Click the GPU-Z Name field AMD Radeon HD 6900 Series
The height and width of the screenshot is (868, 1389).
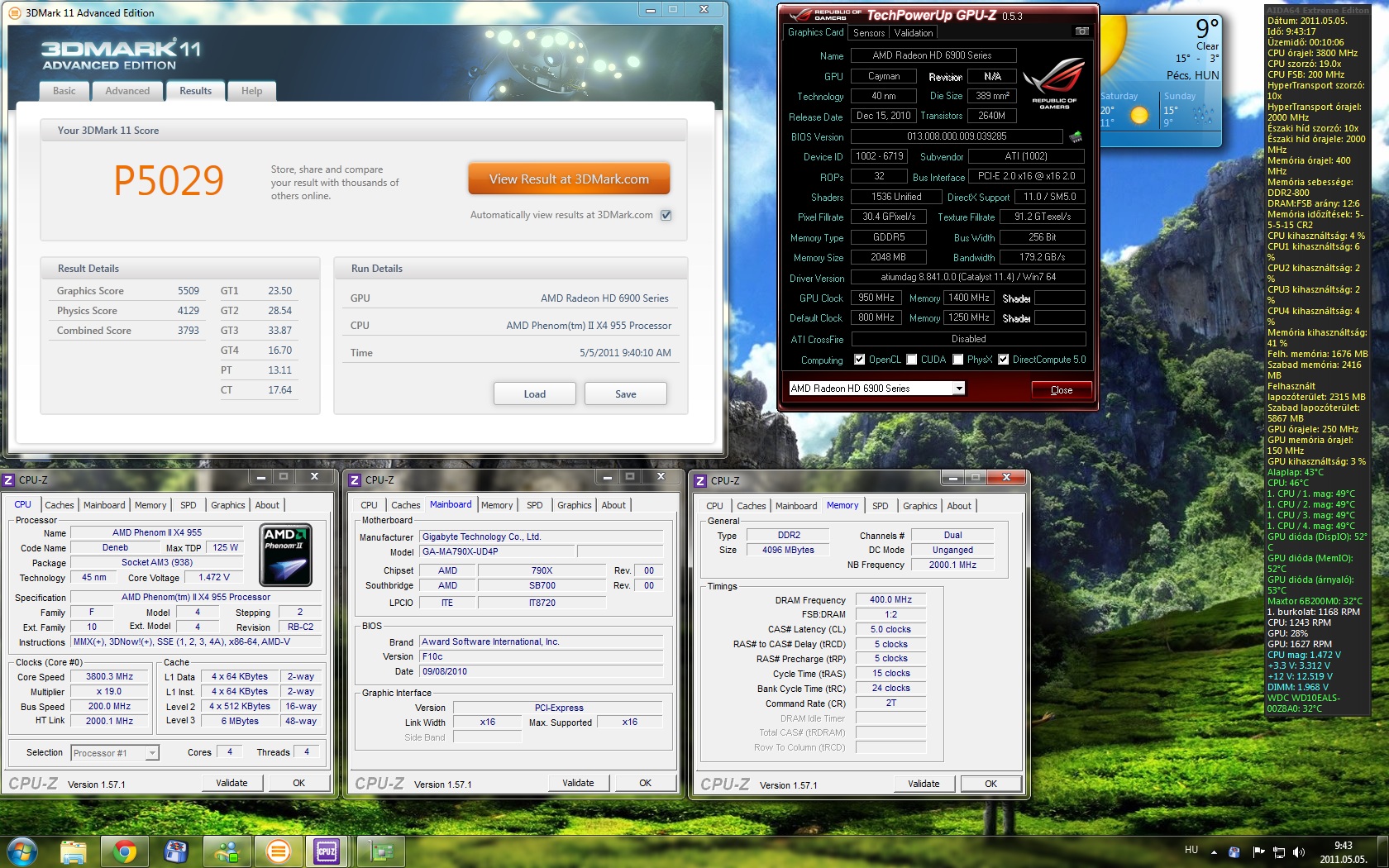(933, 55)
